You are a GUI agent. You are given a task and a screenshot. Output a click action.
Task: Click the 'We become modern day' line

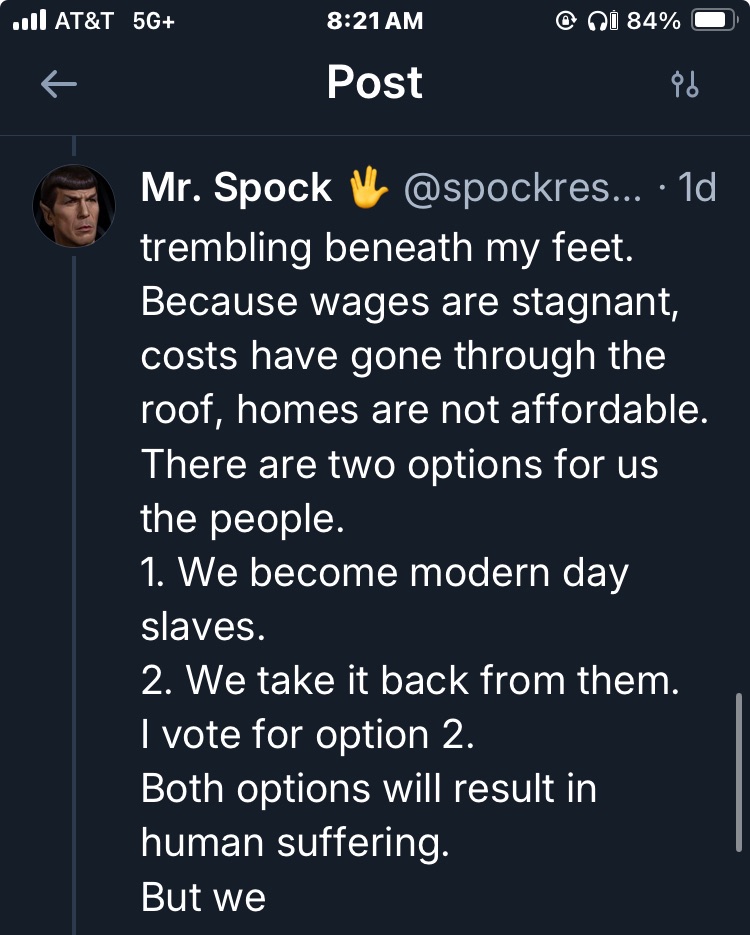pyautogui.click(x=385, y=574)
